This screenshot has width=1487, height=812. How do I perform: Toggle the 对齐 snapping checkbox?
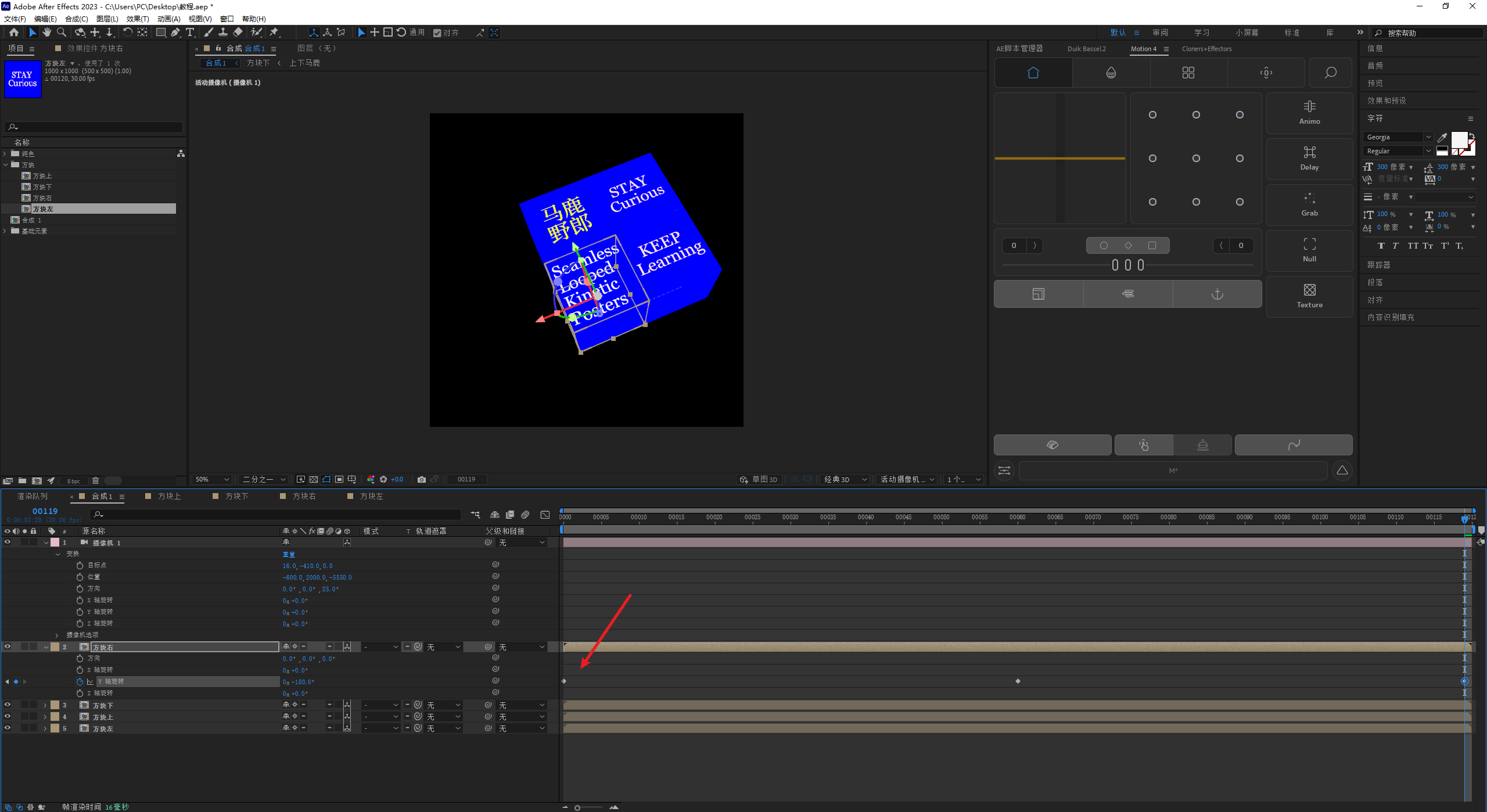437,33
